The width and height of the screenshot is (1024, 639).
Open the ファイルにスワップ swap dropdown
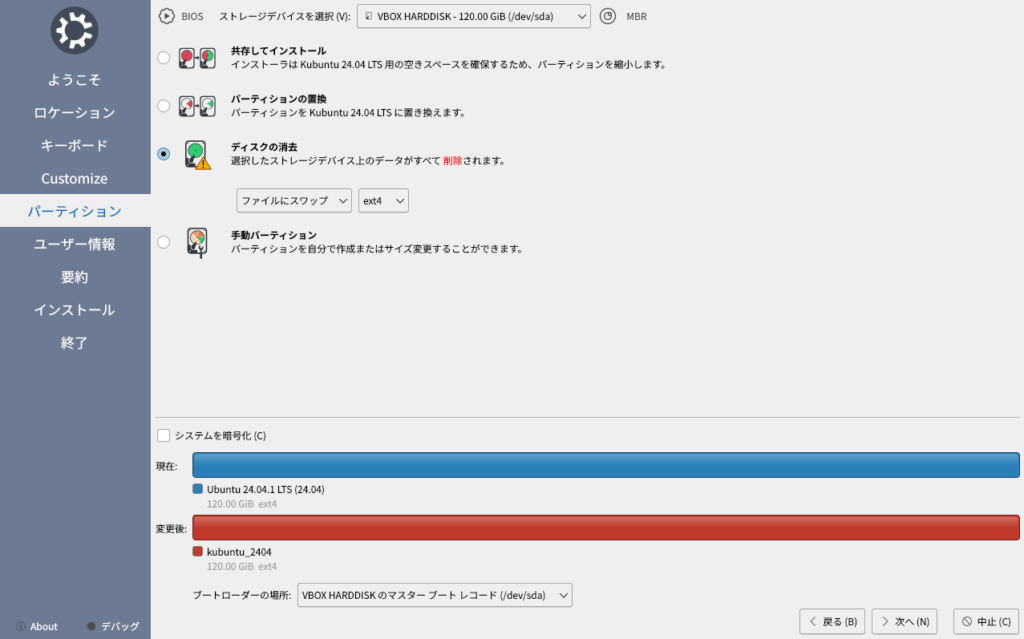294,201
